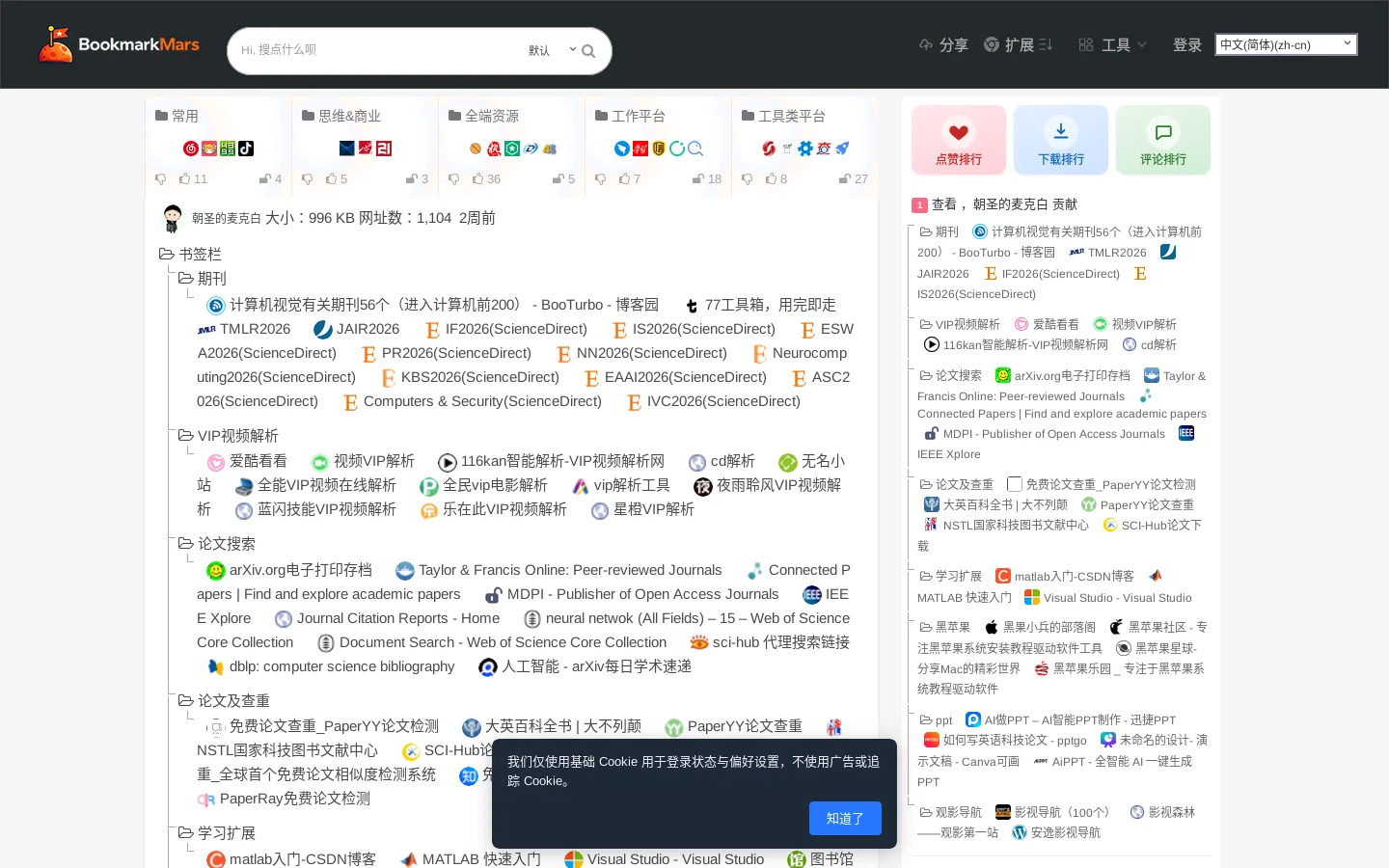This screenshot has height=868, width=1389.
Task: Open the 工具 menu in header
Action: 1113,45
